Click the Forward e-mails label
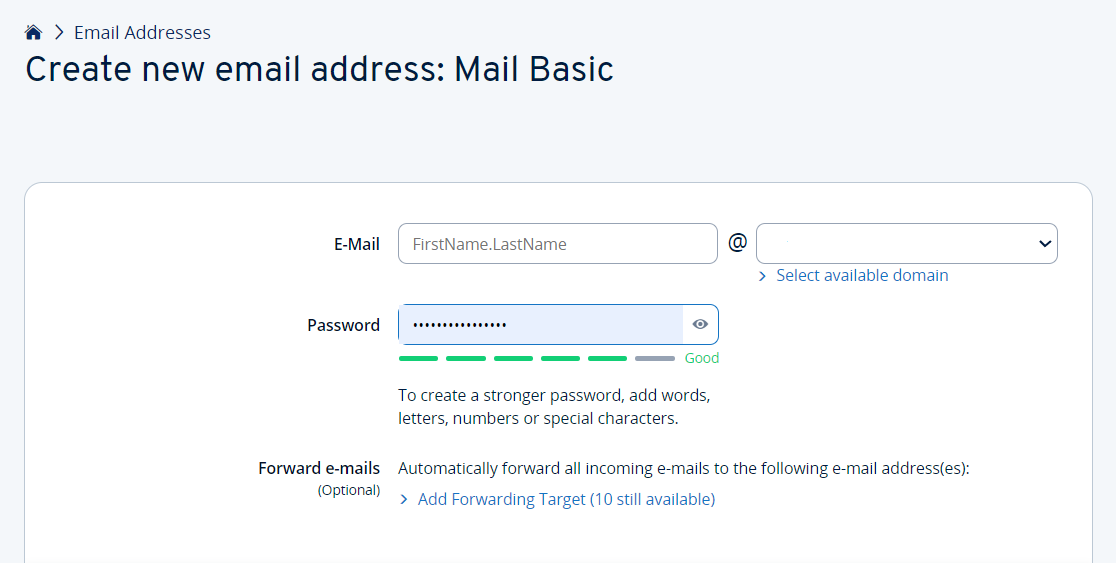Screen dimensions: 1116x563 319,468
